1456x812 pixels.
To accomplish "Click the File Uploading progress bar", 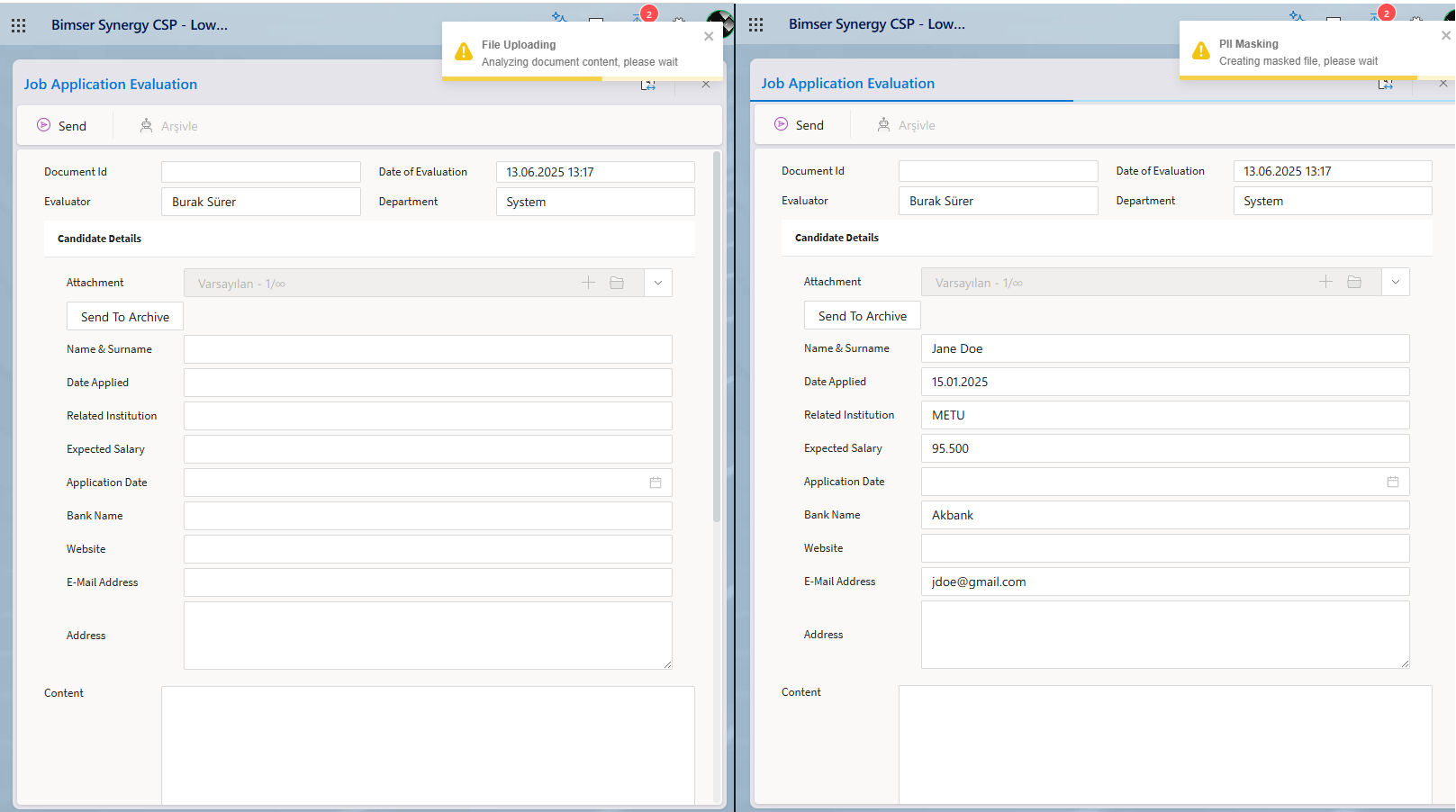I will point(582,78).
